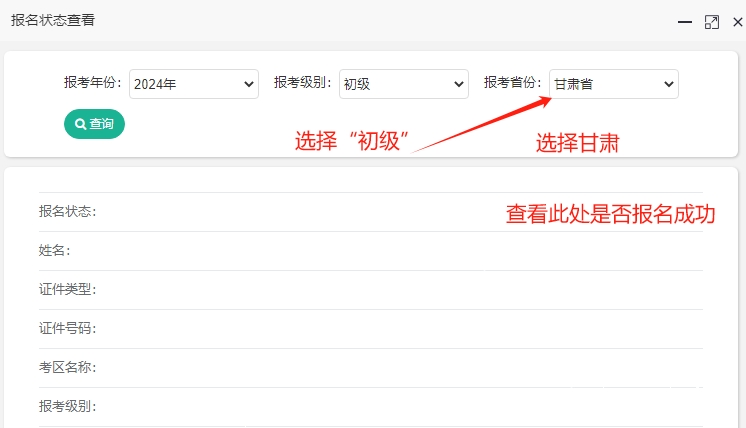Click the 报考年份 label in the filter bar
746x428 pixels.
93,83
